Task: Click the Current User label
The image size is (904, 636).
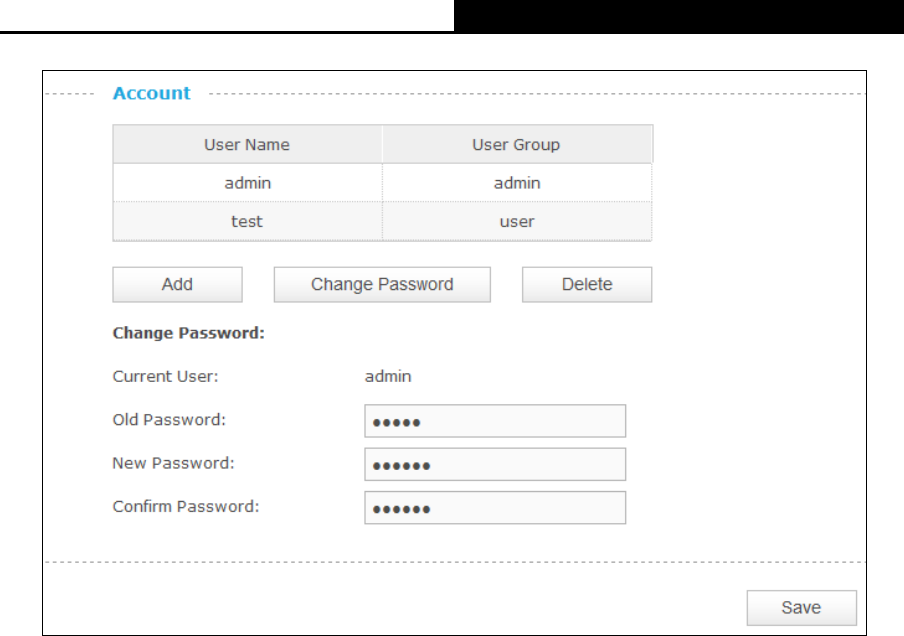Action: (x=165, y=377)
